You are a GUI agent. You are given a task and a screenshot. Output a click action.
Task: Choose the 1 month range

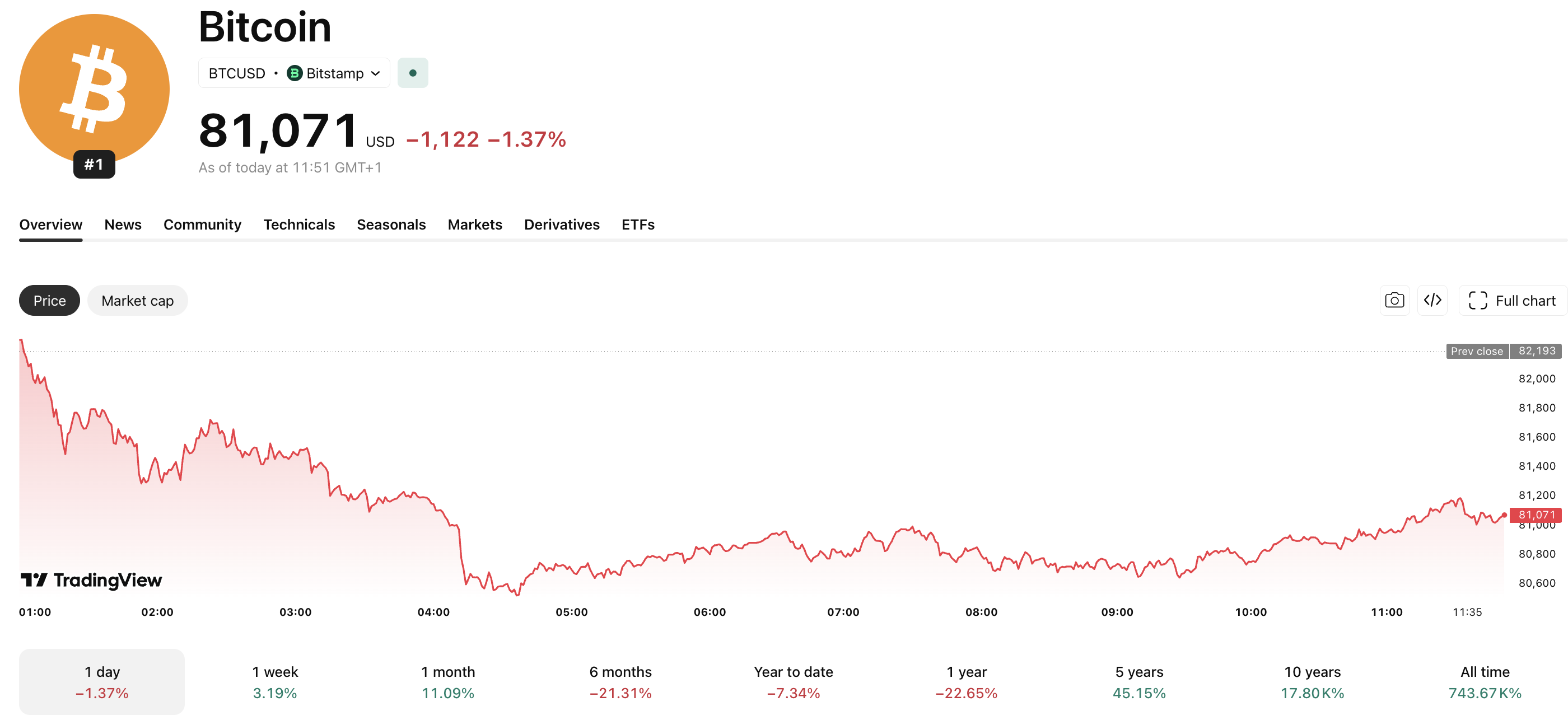[448, 682]
